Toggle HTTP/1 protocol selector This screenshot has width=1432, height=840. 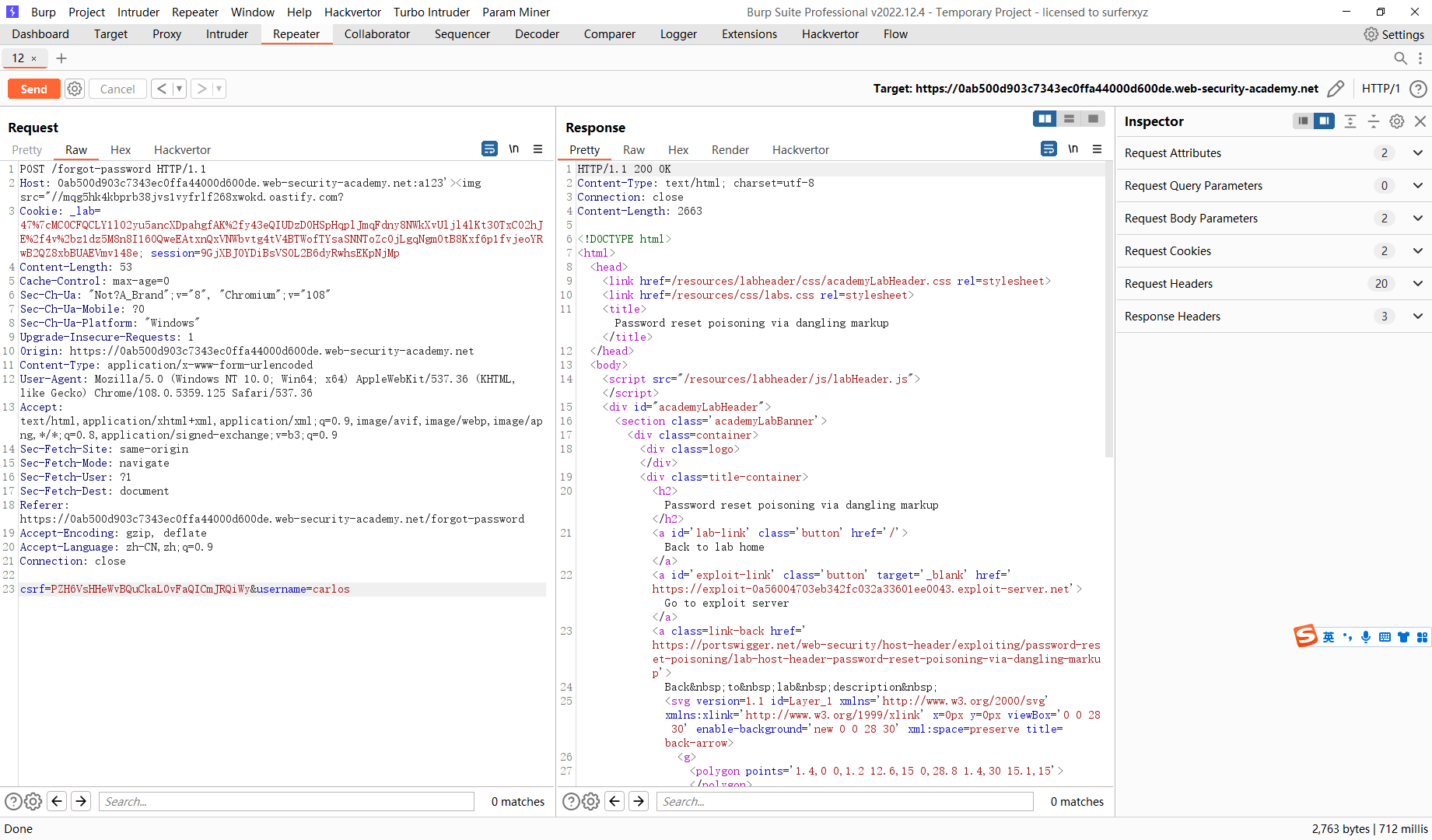(x=1381, y=89)
